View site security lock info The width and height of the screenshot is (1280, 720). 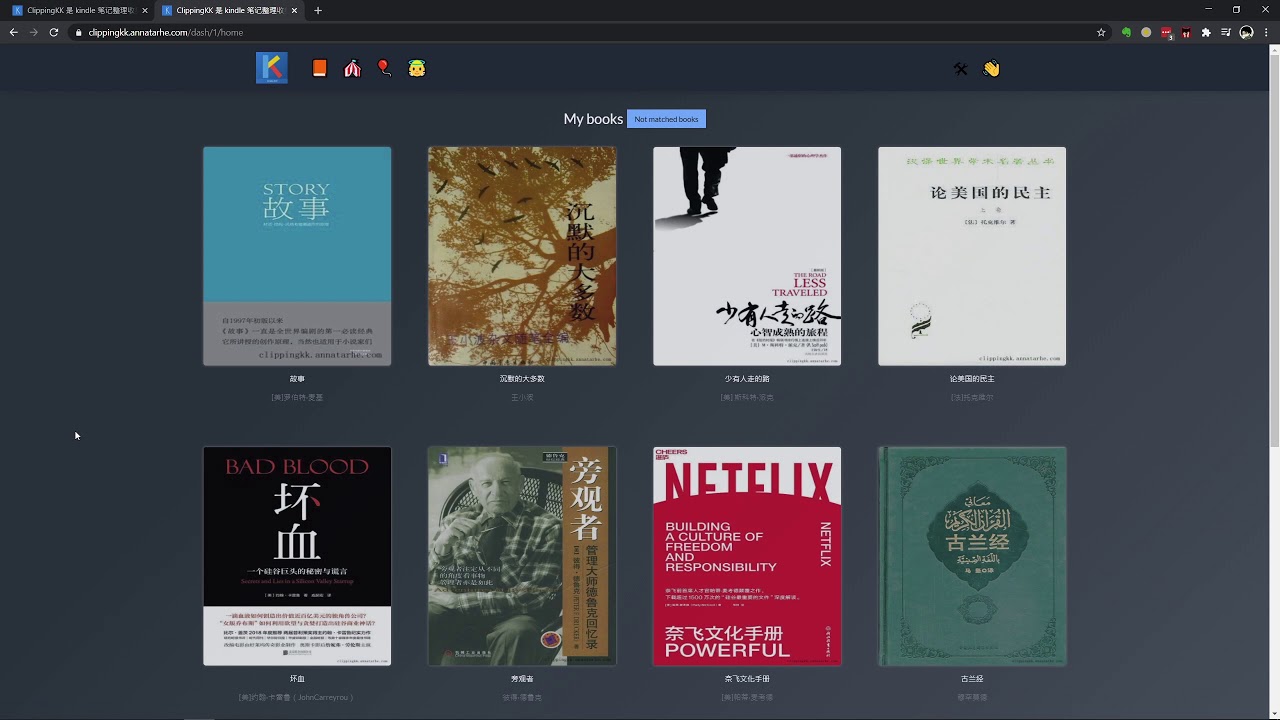79,32
